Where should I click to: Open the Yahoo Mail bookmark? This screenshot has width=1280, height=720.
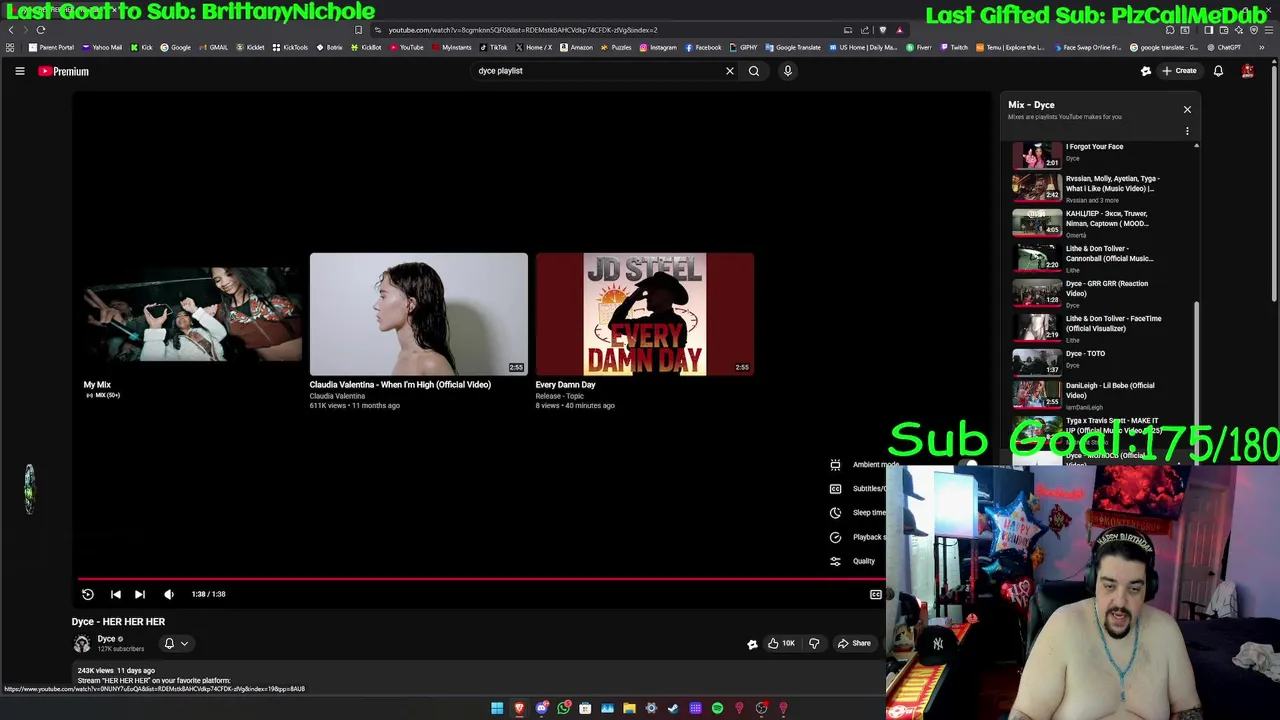[x=102, y=47]
